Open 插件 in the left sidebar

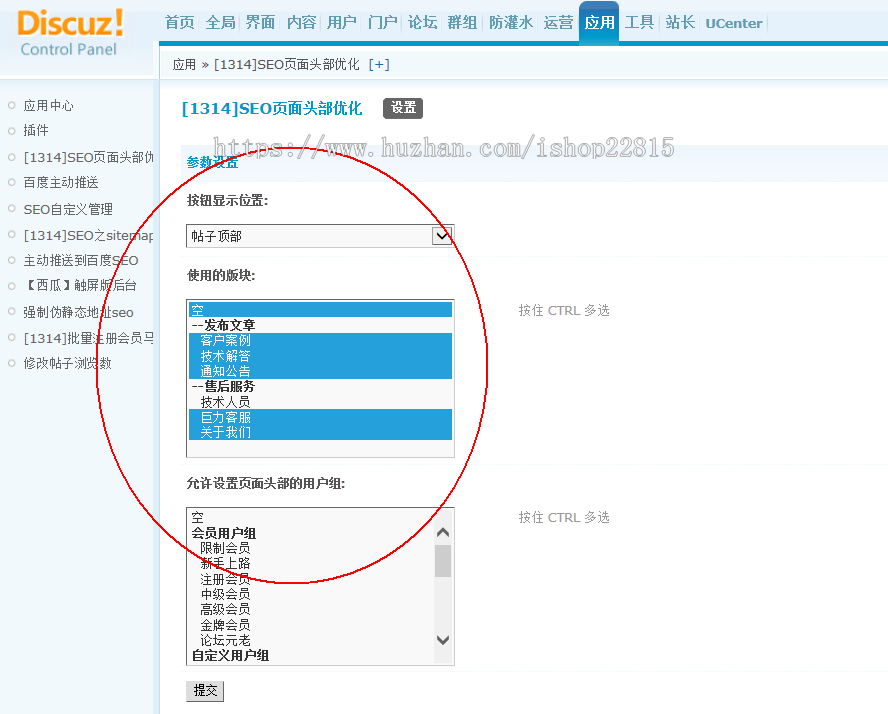(36, 130)
